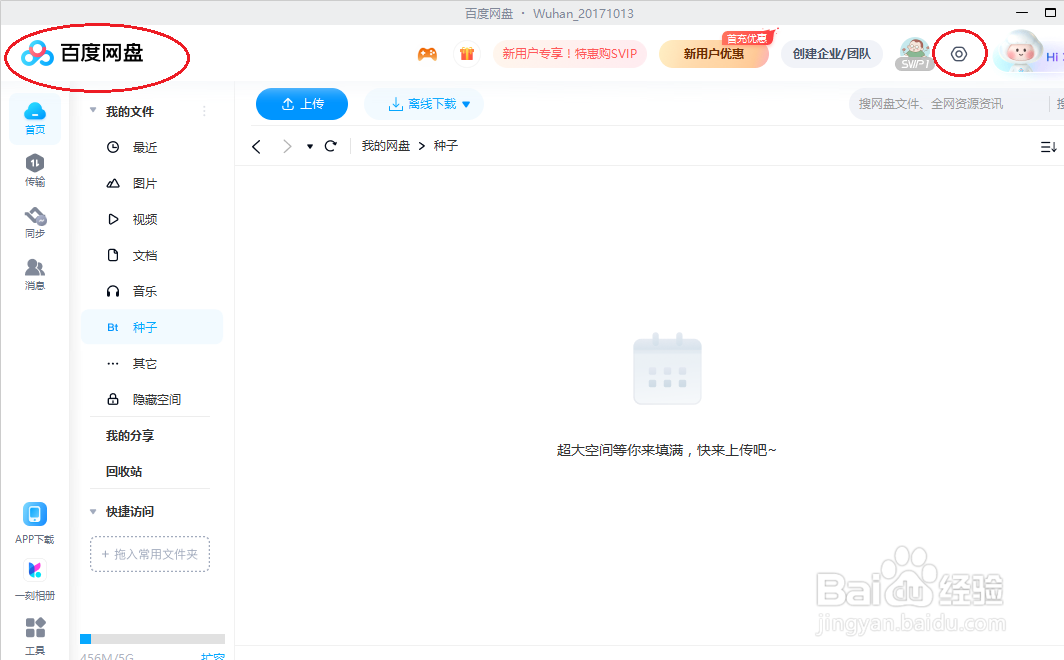Click 新用户专享 特惠购SVIP promo
Screen dimensions: 1064x660
(x=569, y=54)
